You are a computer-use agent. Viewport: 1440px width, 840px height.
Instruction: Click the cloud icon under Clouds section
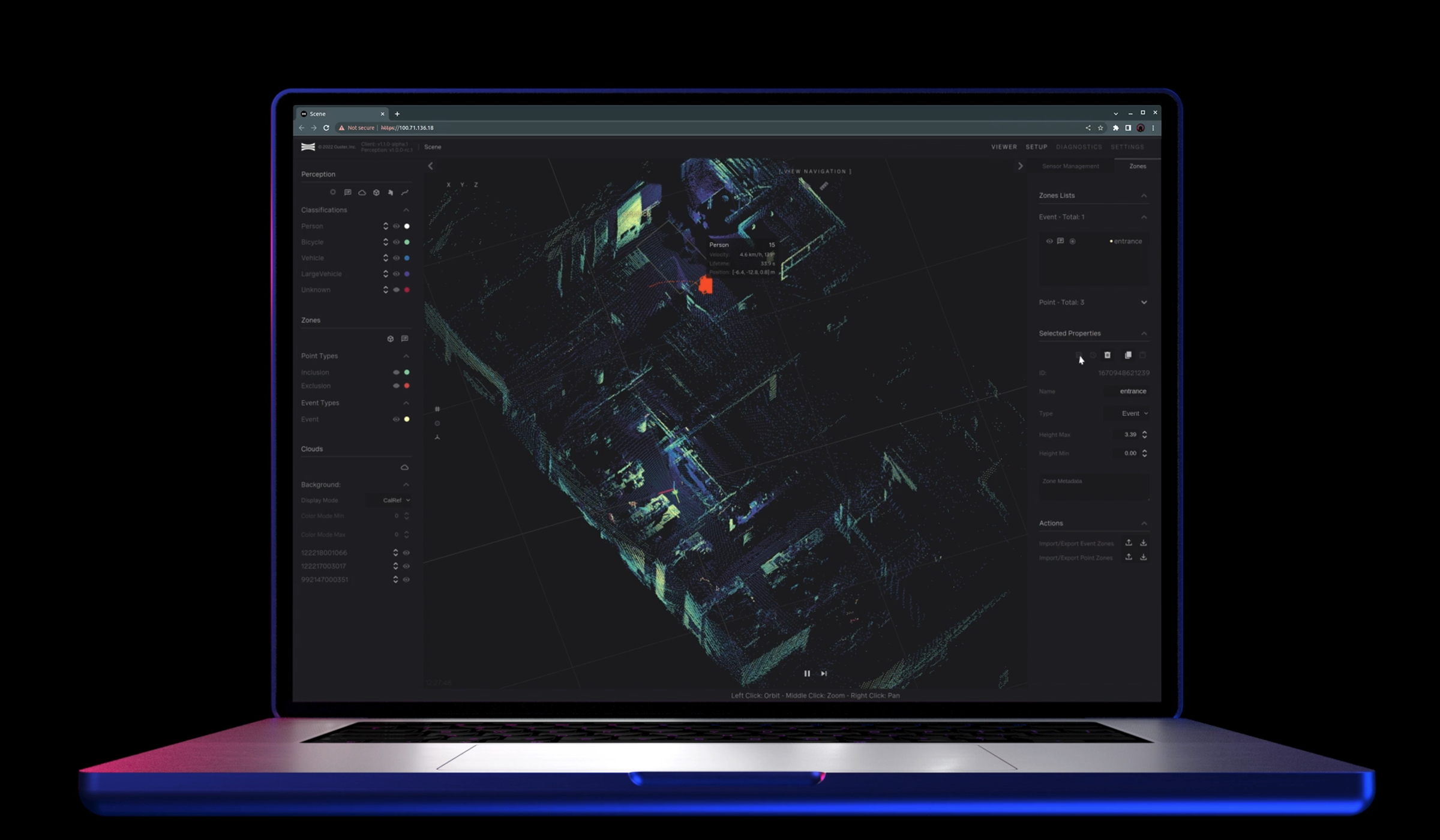[x=404, y=467]
